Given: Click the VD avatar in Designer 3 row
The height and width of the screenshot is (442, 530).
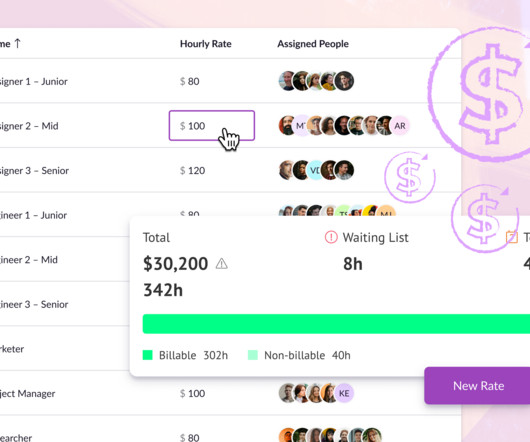Looking at the screenshot, I should 315,170.
